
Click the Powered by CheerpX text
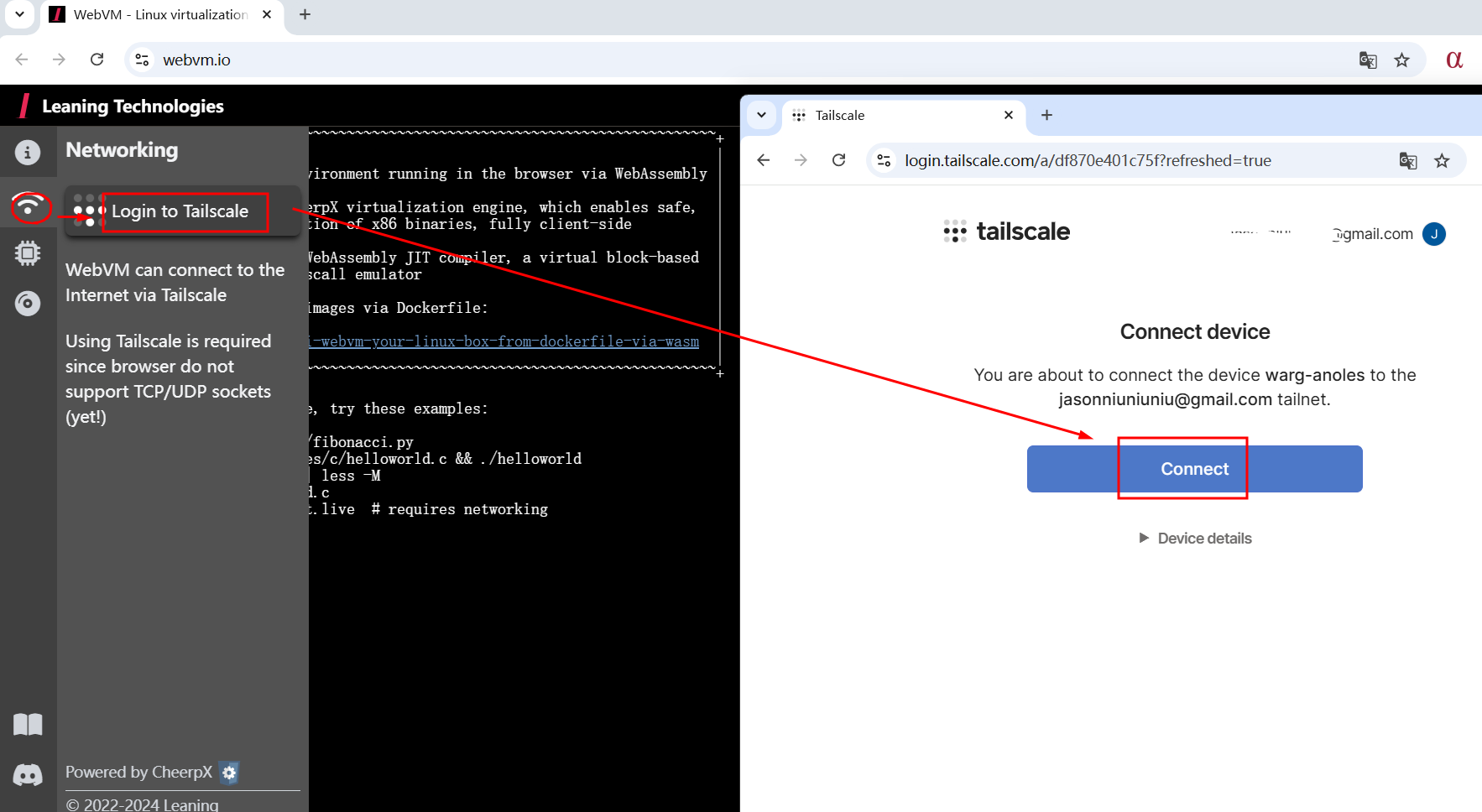139,773
